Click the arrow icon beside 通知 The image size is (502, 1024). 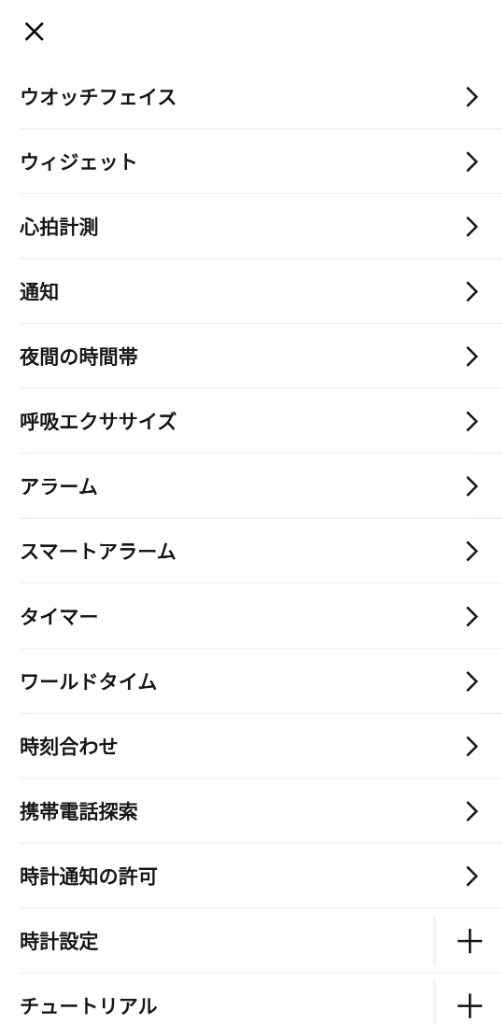coord(472,292)
